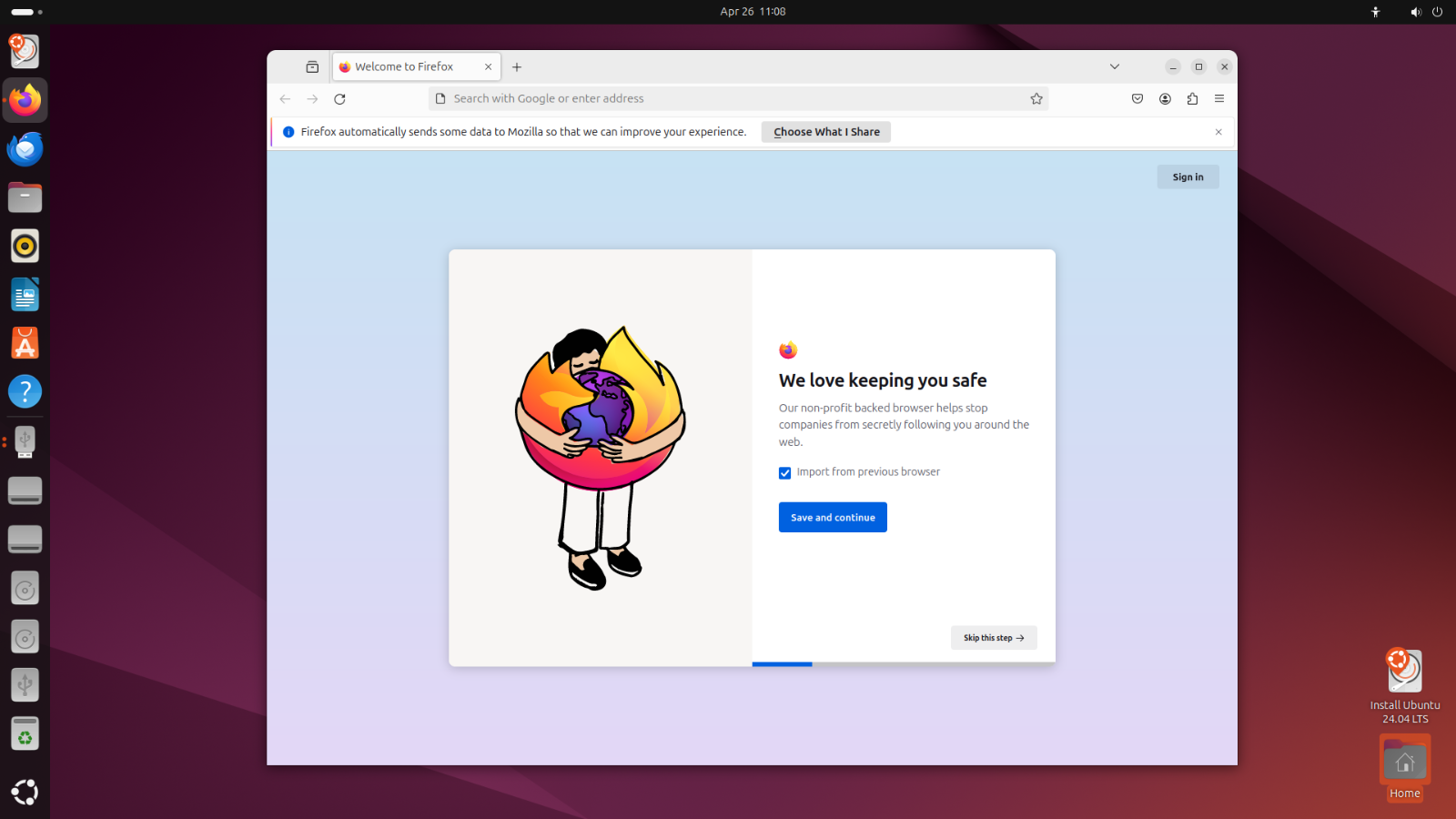Open the Install Ubuntu dock launcher at top
The width and height of the screenshot is (1456, 819).
click(25, 51)
